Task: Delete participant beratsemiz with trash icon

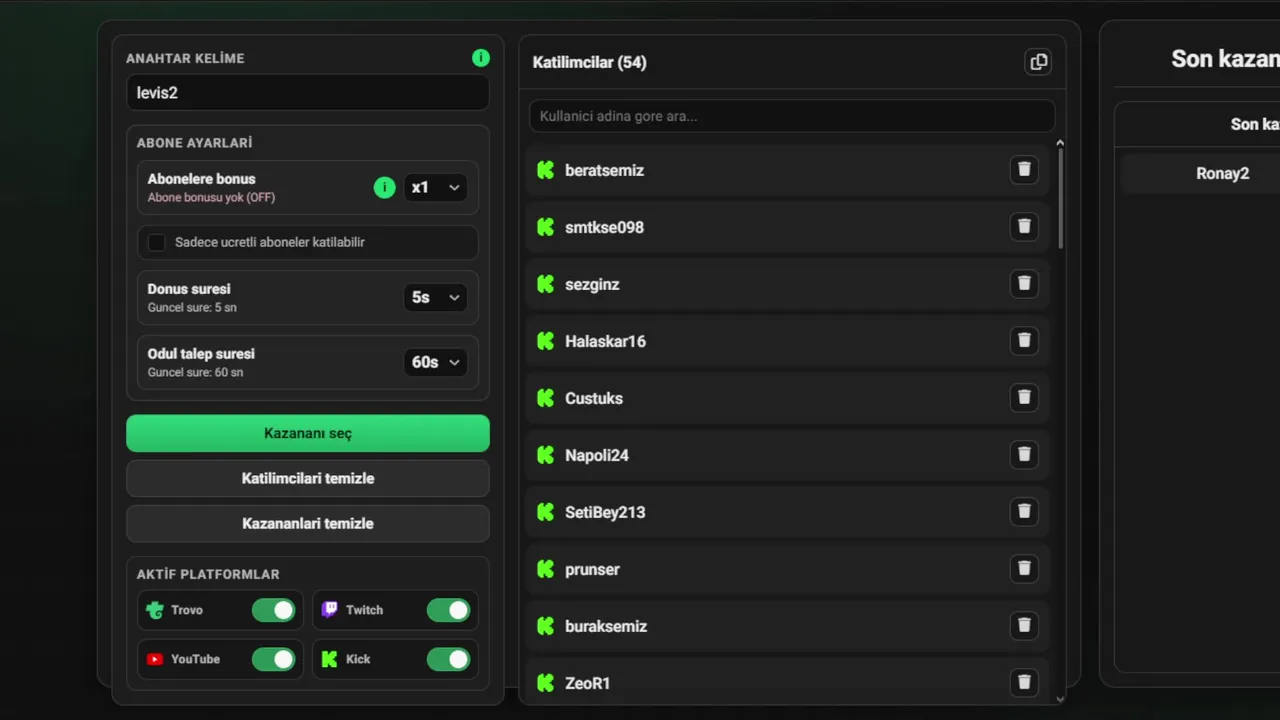Action: pos(1024,170)
